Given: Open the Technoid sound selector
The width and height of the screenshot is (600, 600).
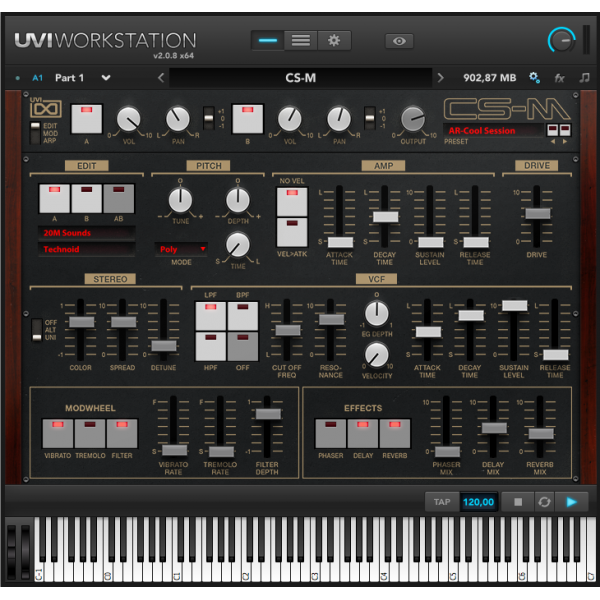Looking at the screenshot, I should pyautogui.click(x=86, y=249).
